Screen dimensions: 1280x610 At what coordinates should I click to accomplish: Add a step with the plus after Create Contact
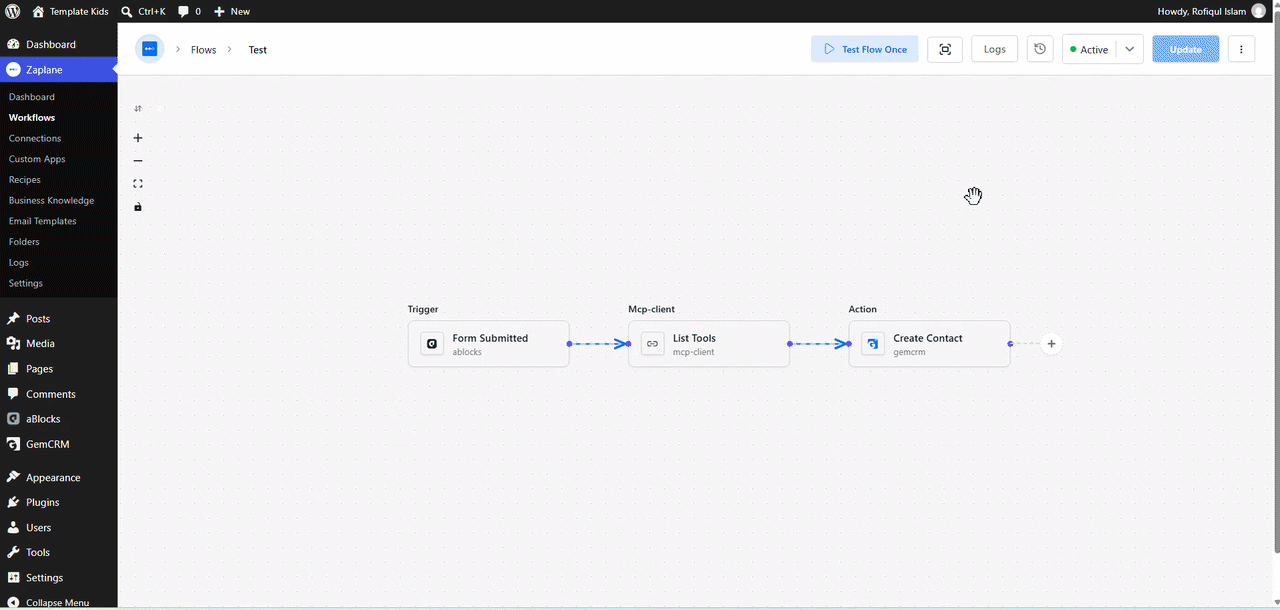click(x=1051, y=344)
